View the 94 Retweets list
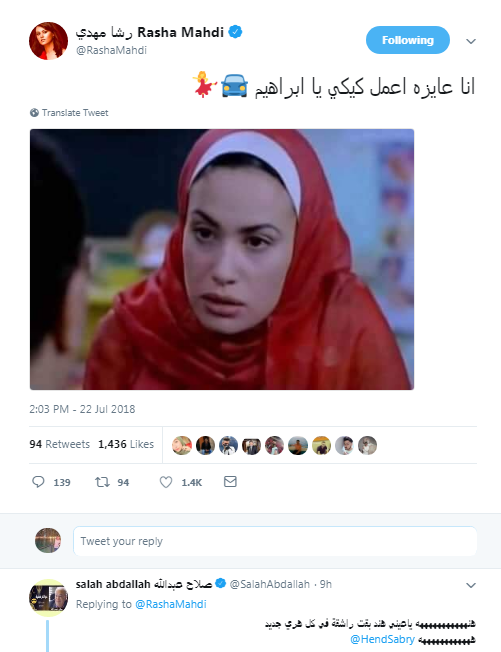The width and height of the screenshot is (501, 652). click(59, 444)
